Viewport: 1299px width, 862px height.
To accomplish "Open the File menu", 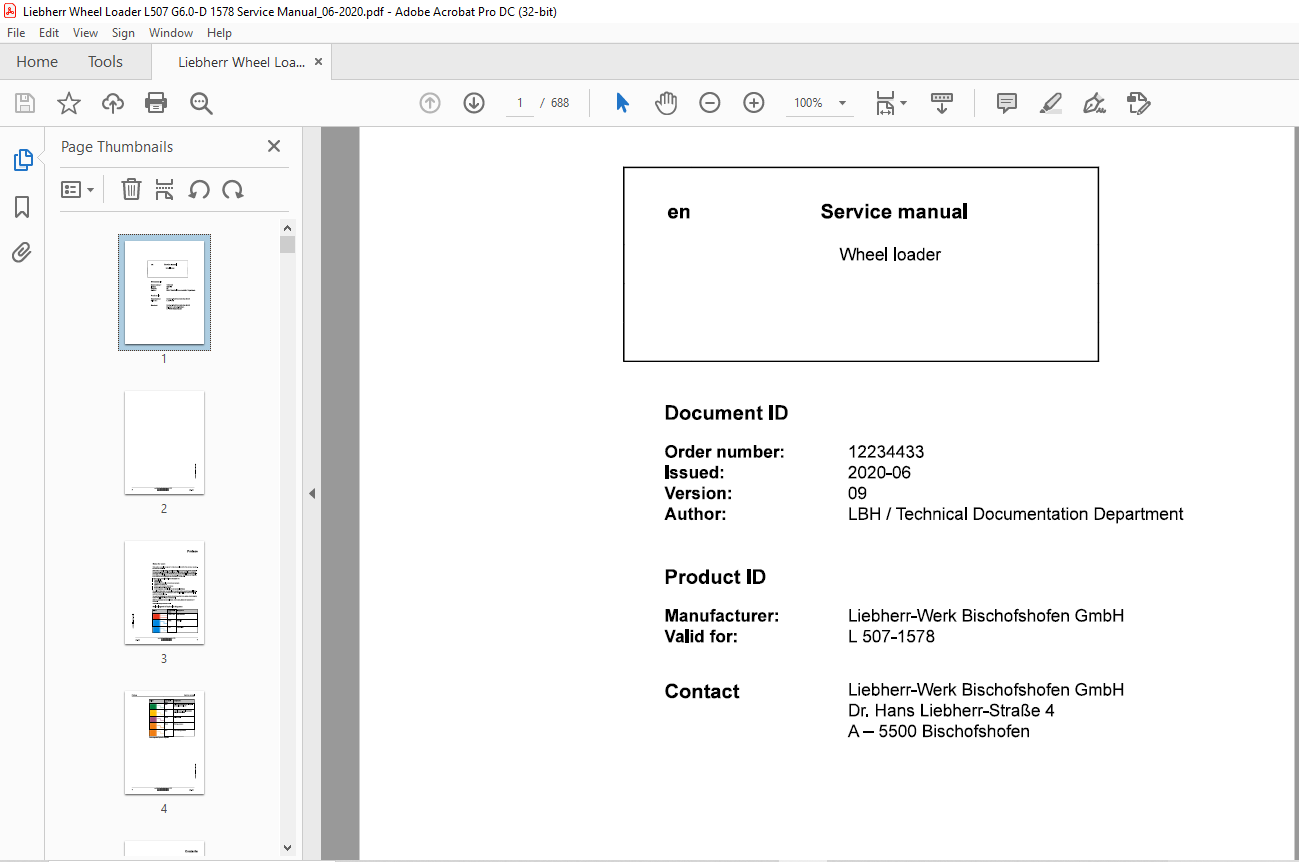I will [x=16, y=33].
